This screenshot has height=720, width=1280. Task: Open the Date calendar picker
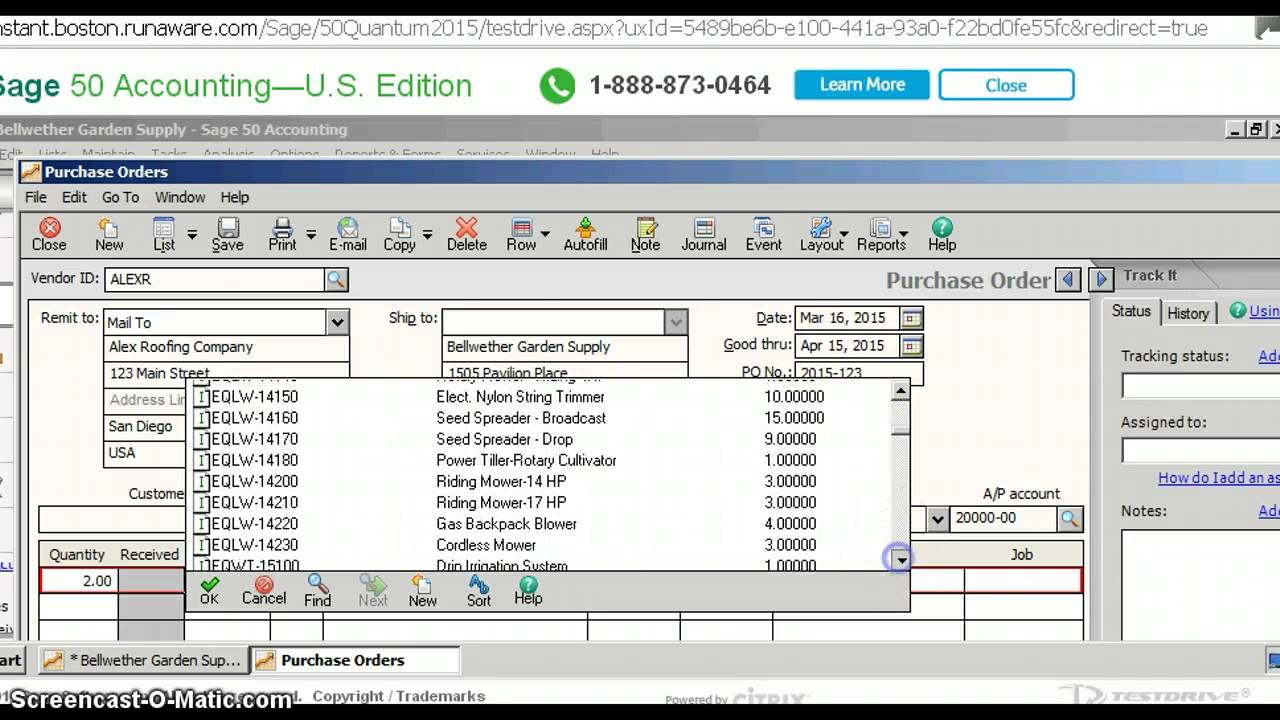911,318
